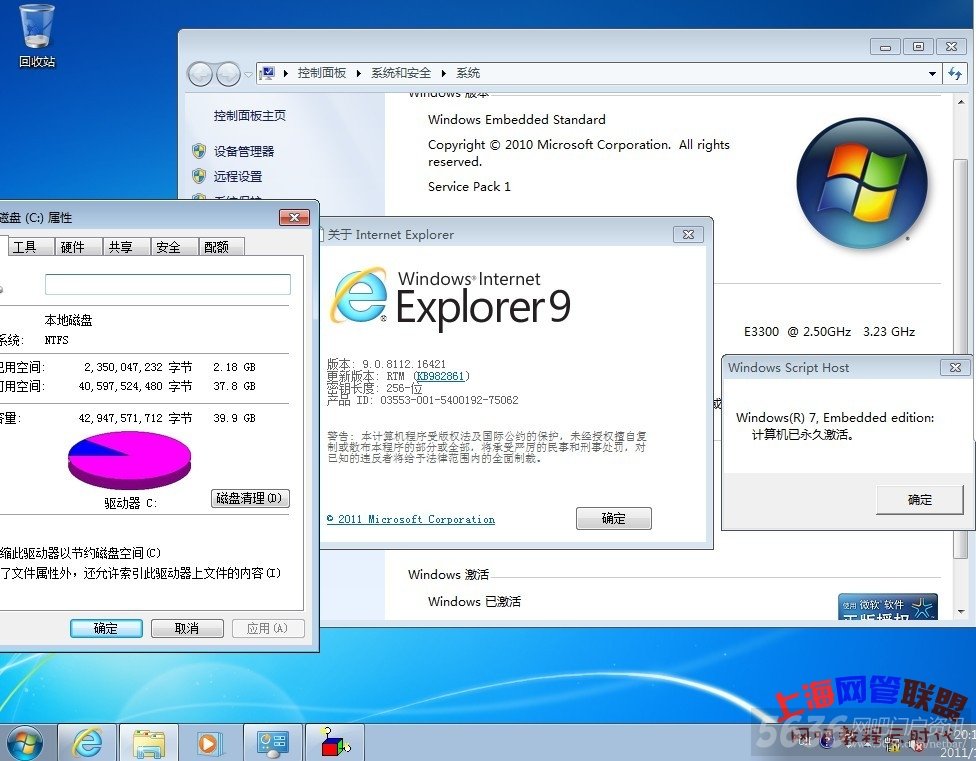
Task: Click the Windows logo in the System window
Action: [x=862, y=183]
